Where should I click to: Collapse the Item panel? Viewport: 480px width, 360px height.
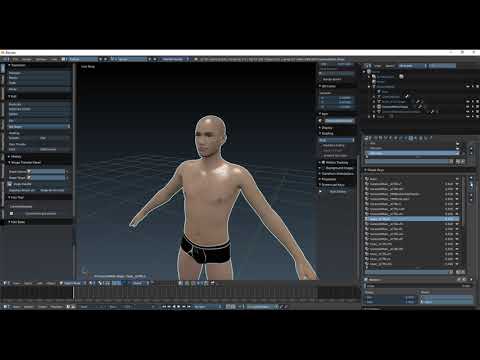pyautogui.click(x=325, y=114)
